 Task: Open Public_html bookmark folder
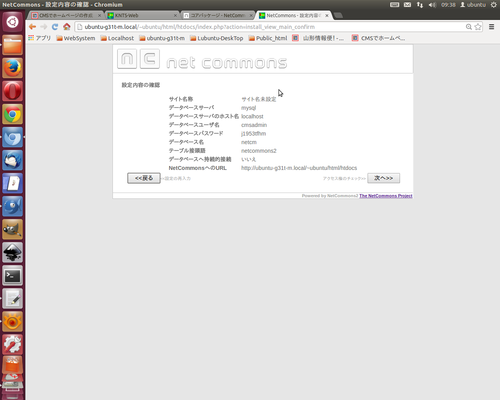click(x=268, y=38)
